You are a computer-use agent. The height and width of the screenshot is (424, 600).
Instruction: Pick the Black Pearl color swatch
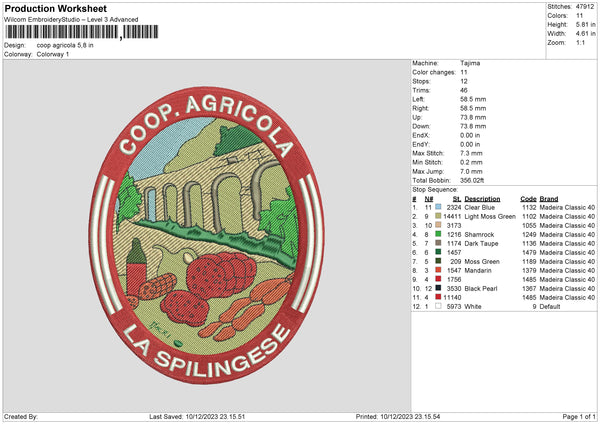coord(438,288)
